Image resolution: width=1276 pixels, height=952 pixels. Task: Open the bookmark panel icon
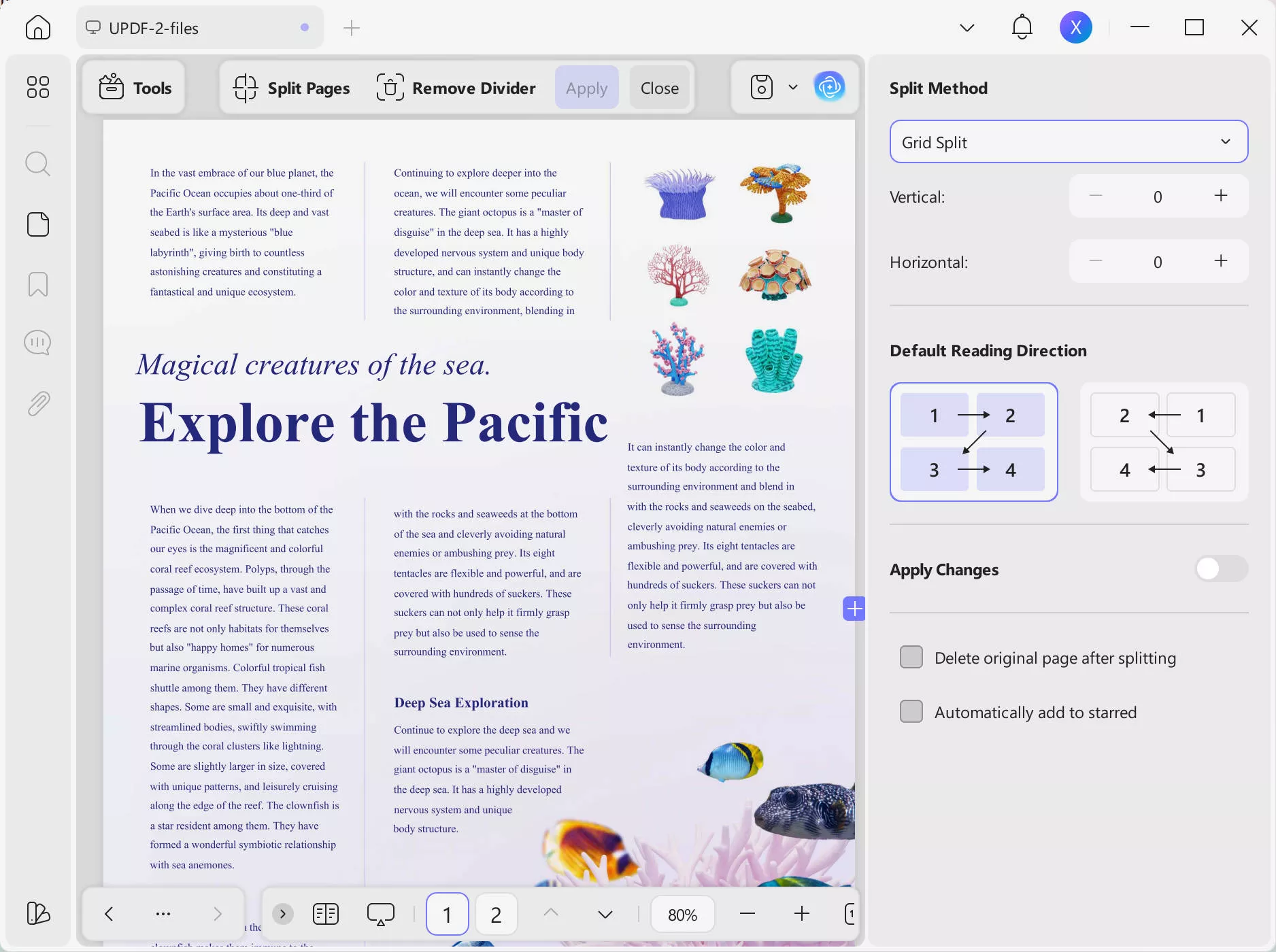tap(38, 284)
